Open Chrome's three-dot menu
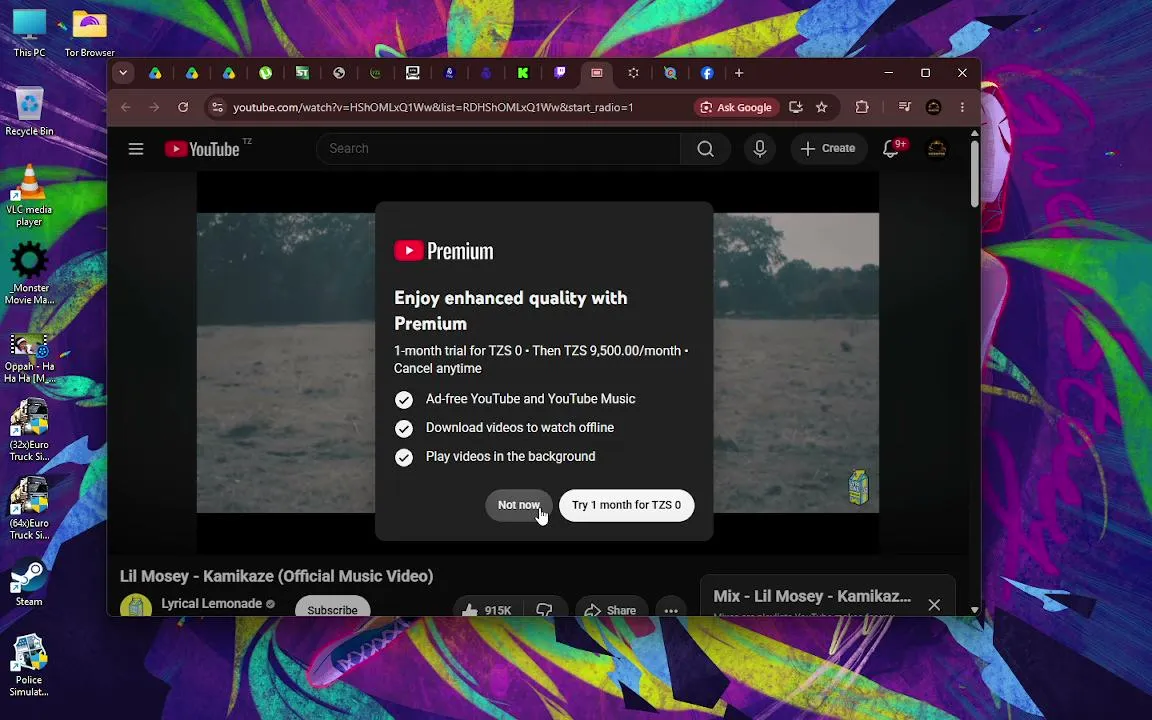The image size is (1152, 720). (962, 107)
